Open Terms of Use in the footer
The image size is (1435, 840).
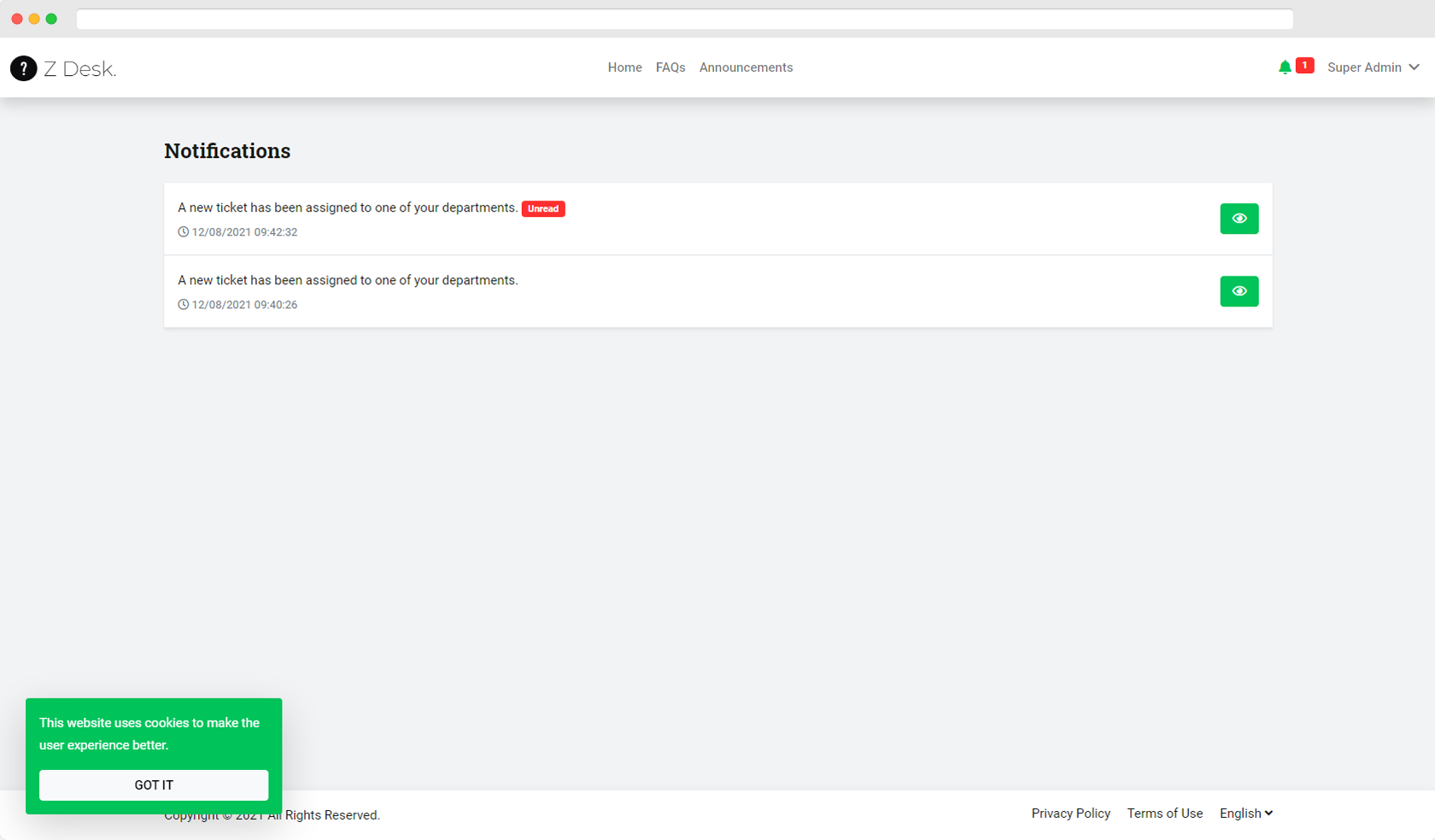pyautogui.click(x=1164, y=814)
